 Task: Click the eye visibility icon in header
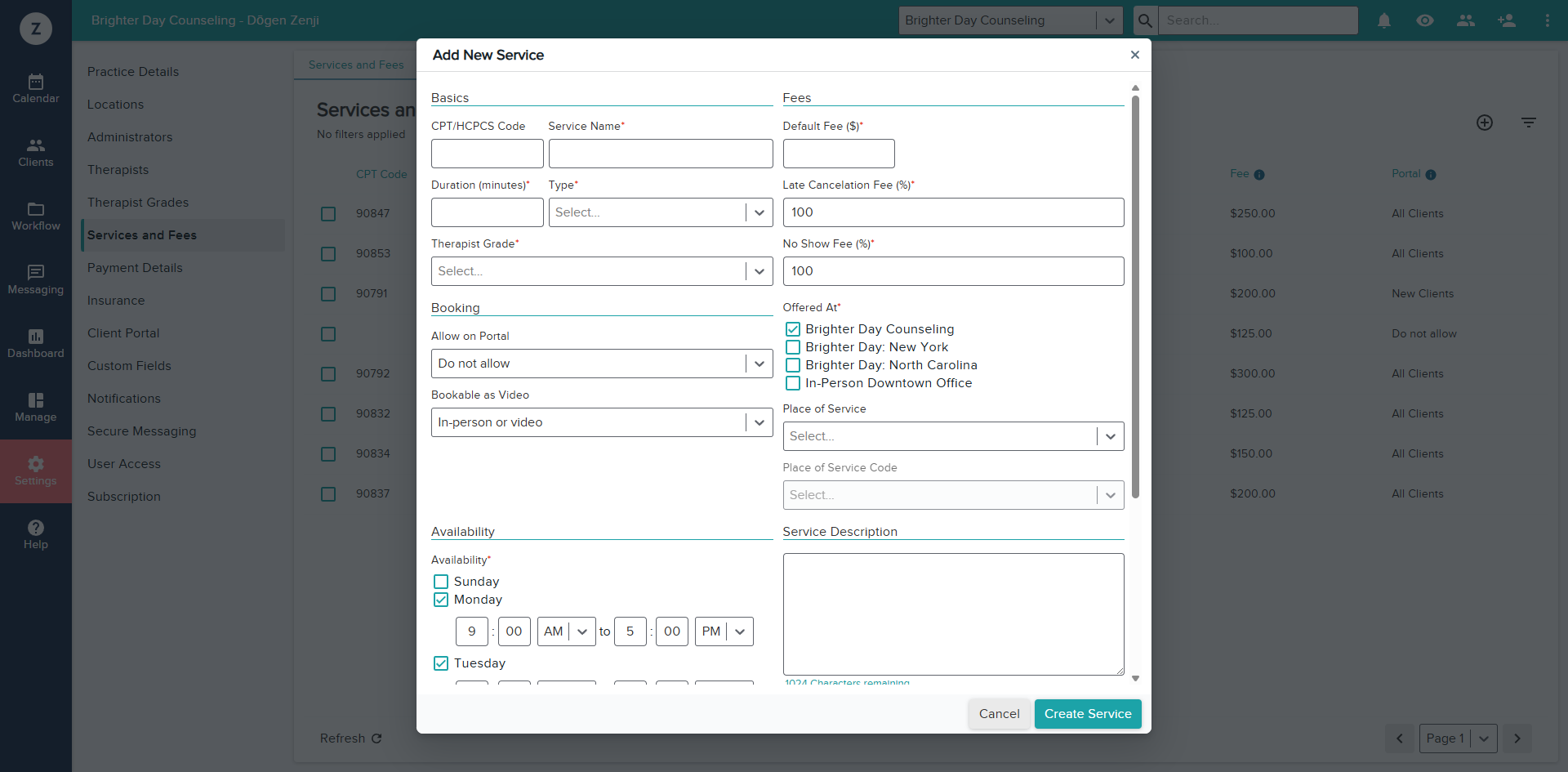(1425, 20)
